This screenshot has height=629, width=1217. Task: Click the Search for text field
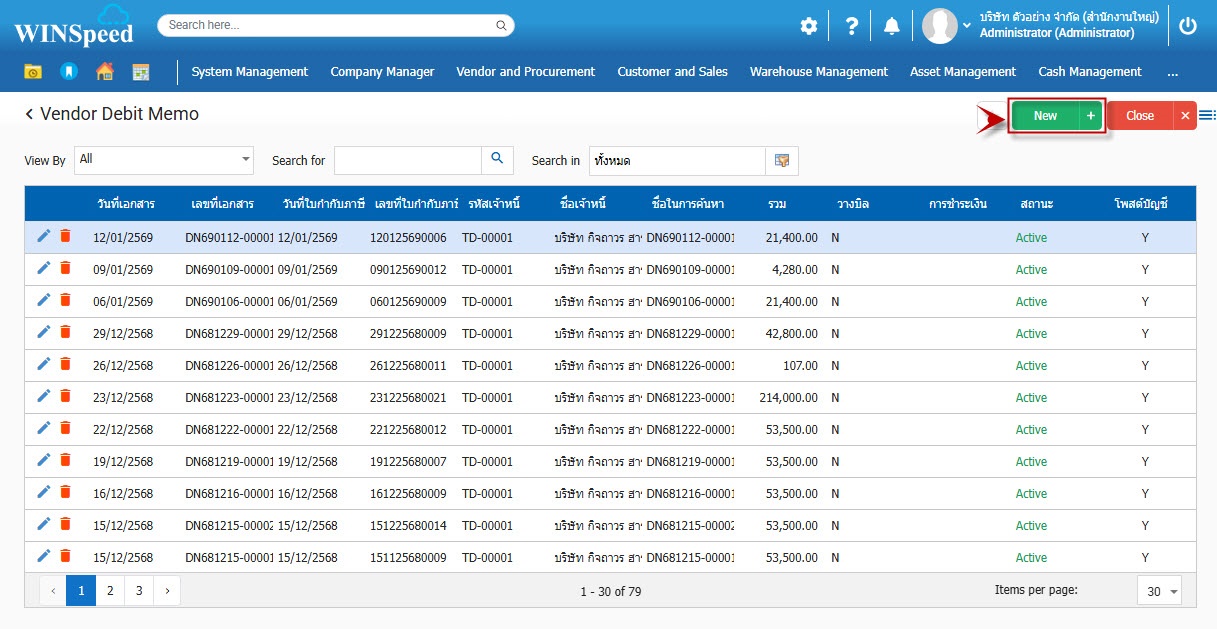click(407, 160)
